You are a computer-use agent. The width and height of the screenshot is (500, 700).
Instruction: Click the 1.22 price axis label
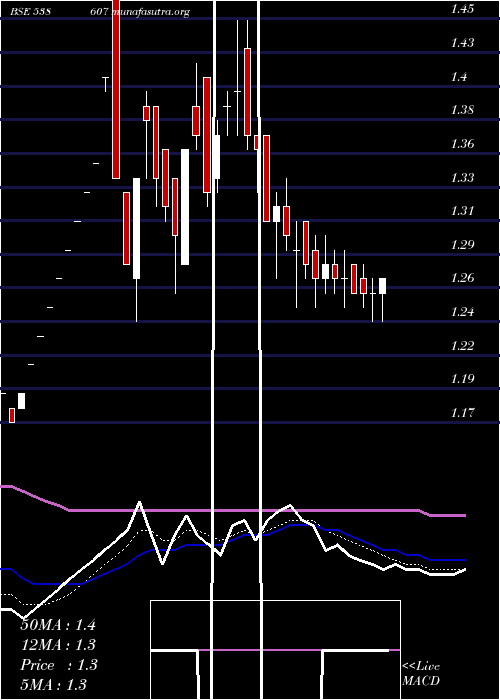(460, 346)
